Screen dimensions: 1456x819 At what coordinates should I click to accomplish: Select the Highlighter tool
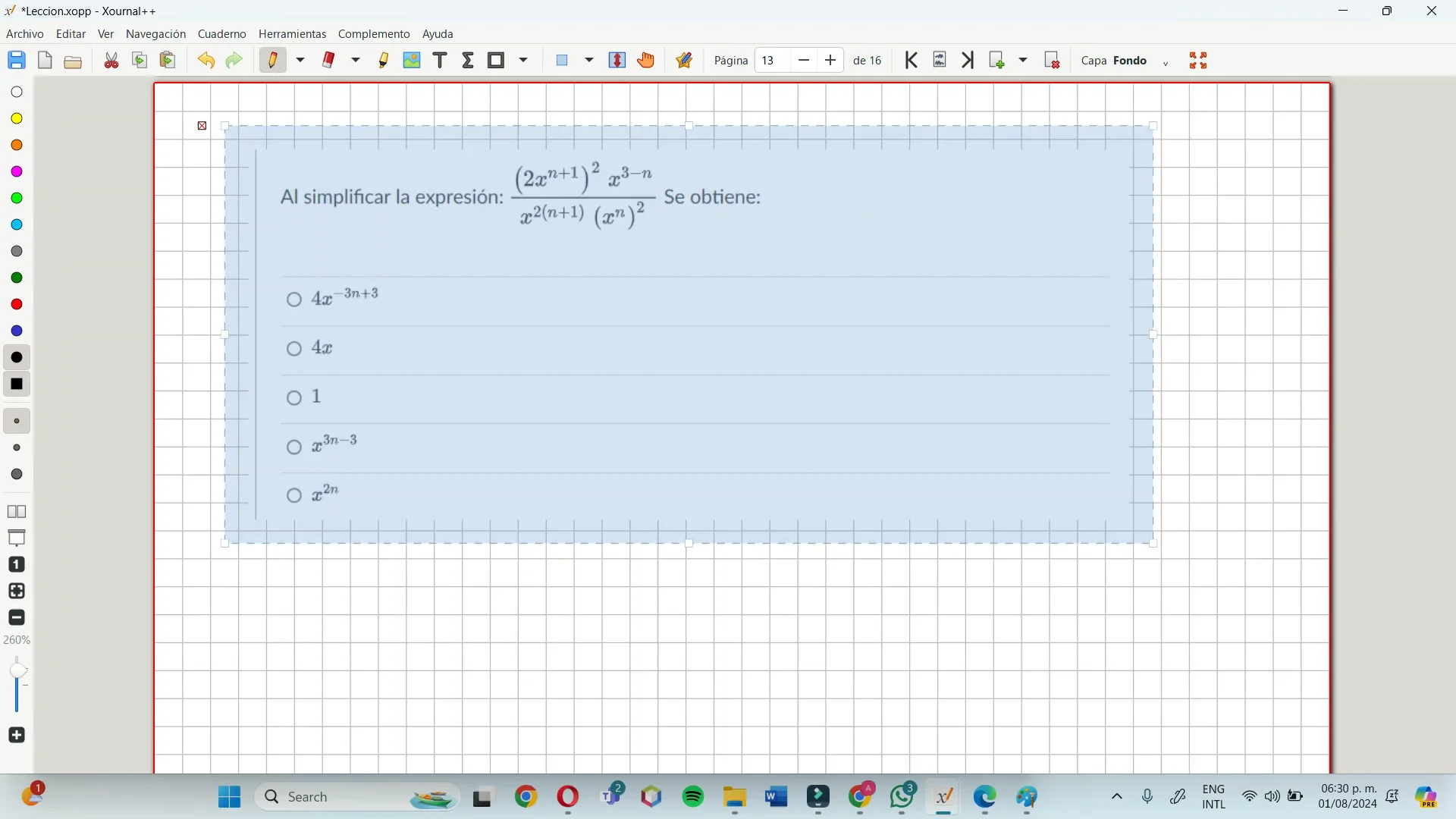[384, 60]
